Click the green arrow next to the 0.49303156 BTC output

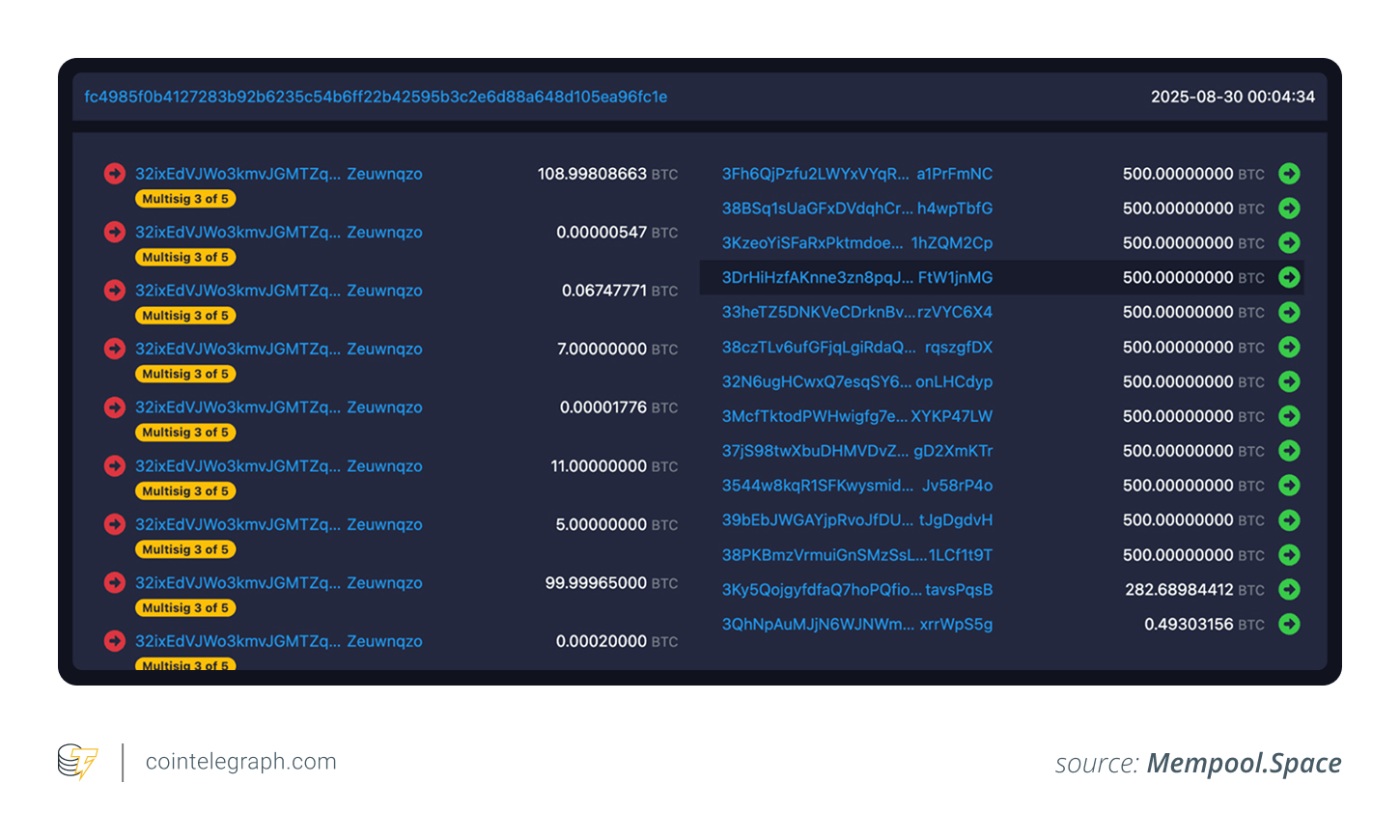[x=1289, y=624]
